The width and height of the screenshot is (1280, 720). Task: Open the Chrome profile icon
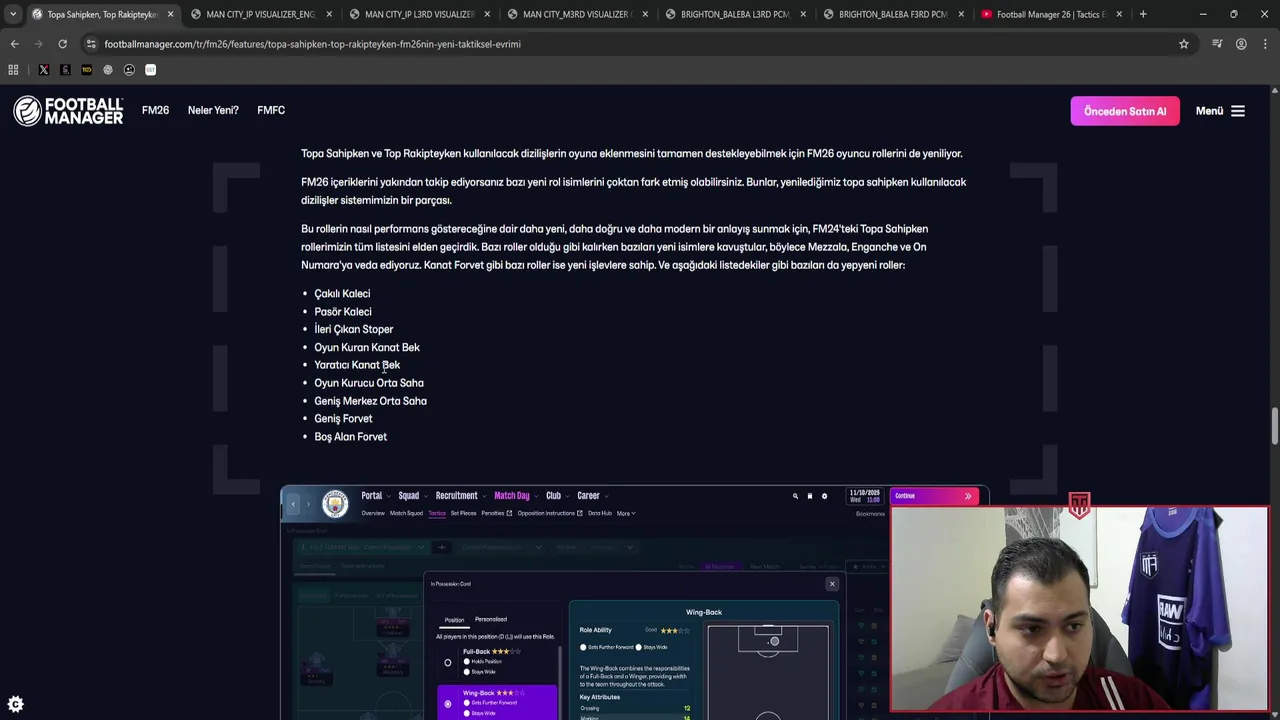(x=1241, y=44)
